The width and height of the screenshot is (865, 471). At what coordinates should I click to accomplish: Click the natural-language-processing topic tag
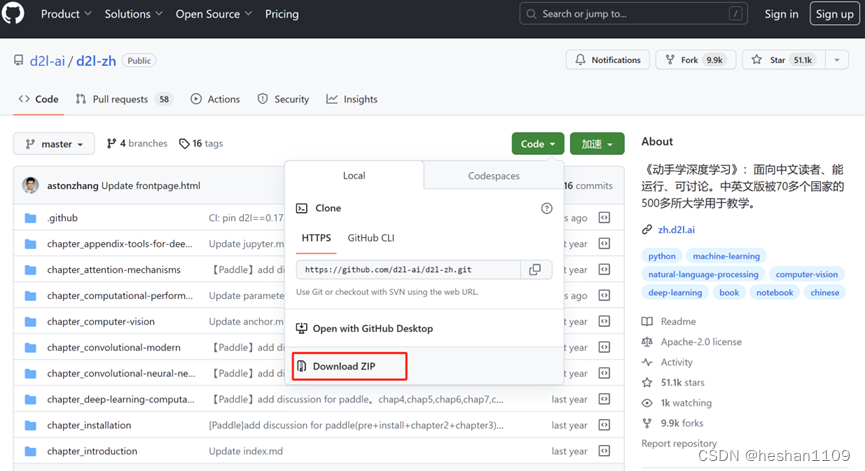pos(703,274)
